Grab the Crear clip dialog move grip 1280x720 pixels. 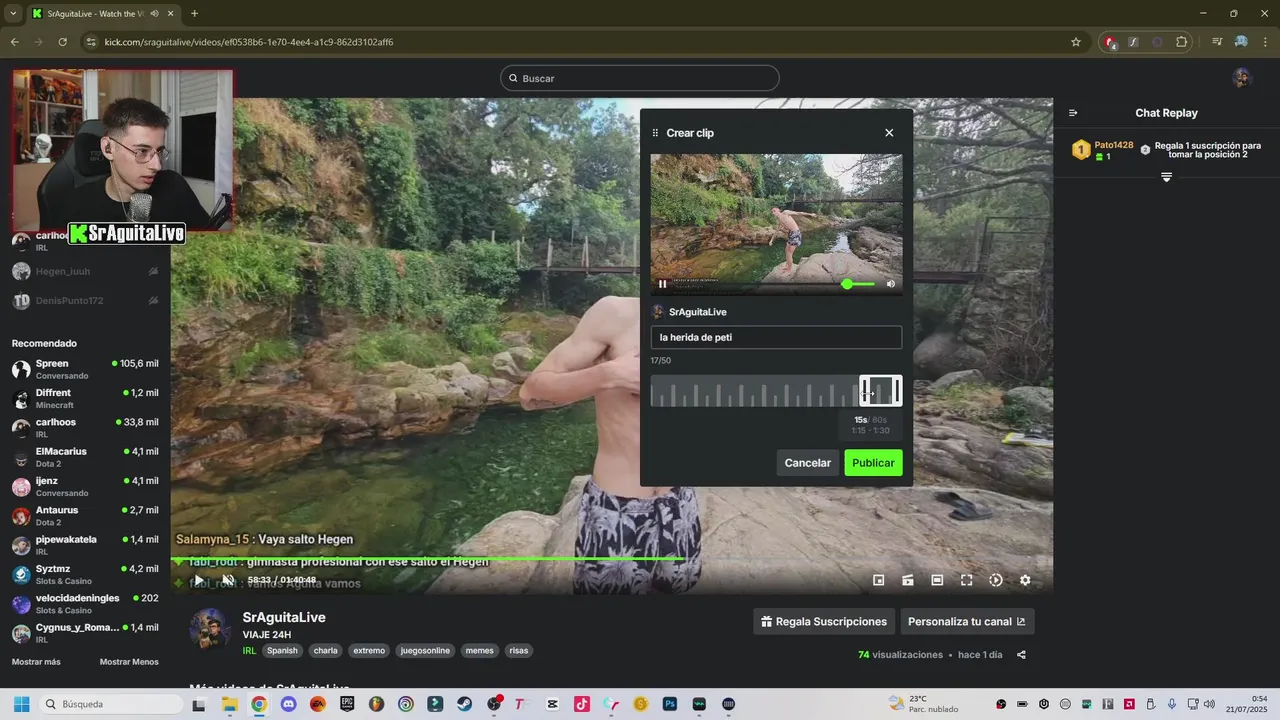[656, 133]
